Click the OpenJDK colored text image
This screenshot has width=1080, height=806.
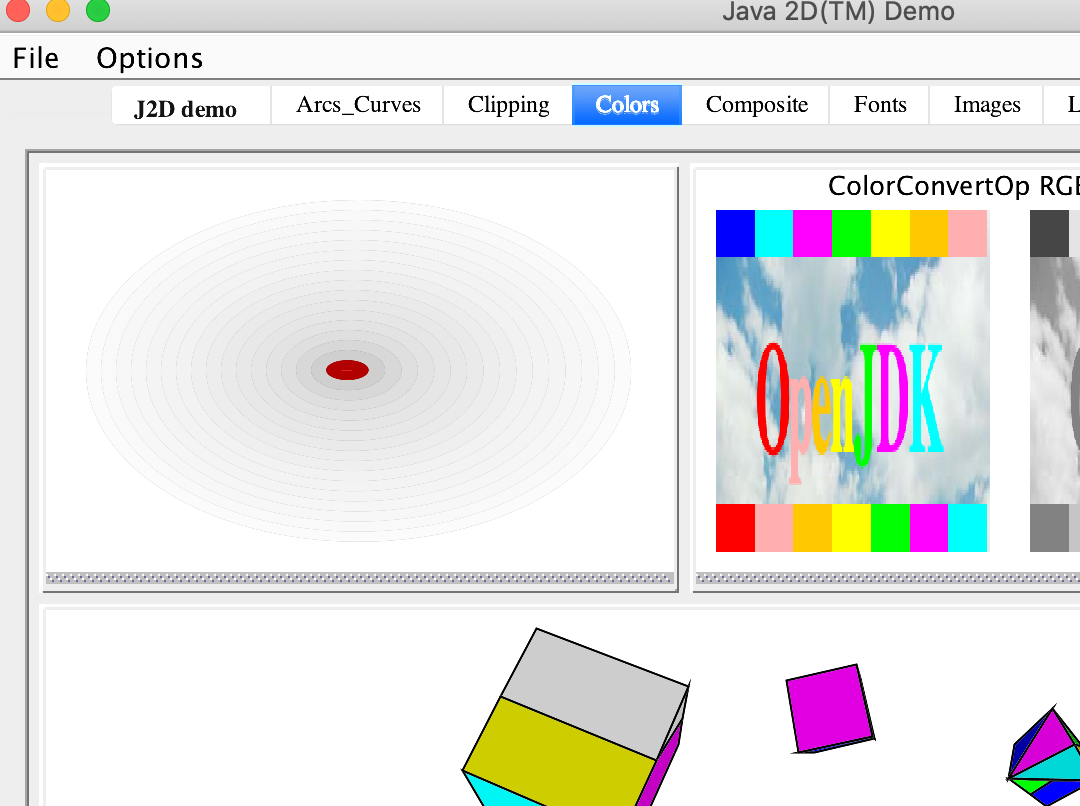coord(850,400)
